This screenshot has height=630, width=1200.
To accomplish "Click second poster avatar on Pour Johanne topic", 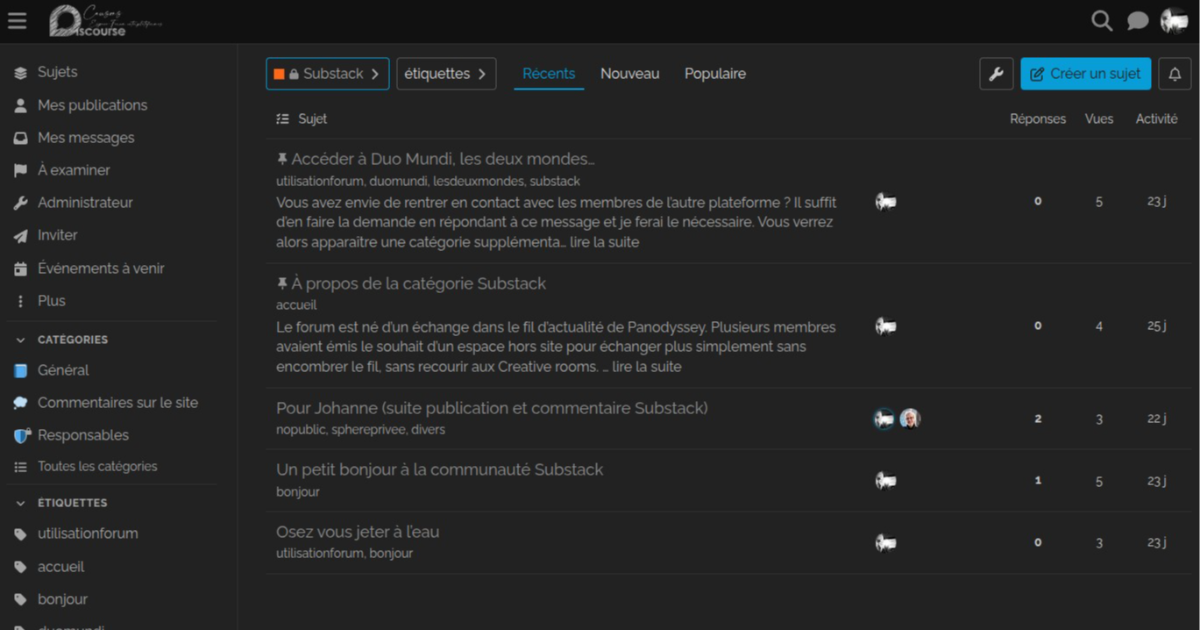I will pyautogui.click(x=909, y=419).
